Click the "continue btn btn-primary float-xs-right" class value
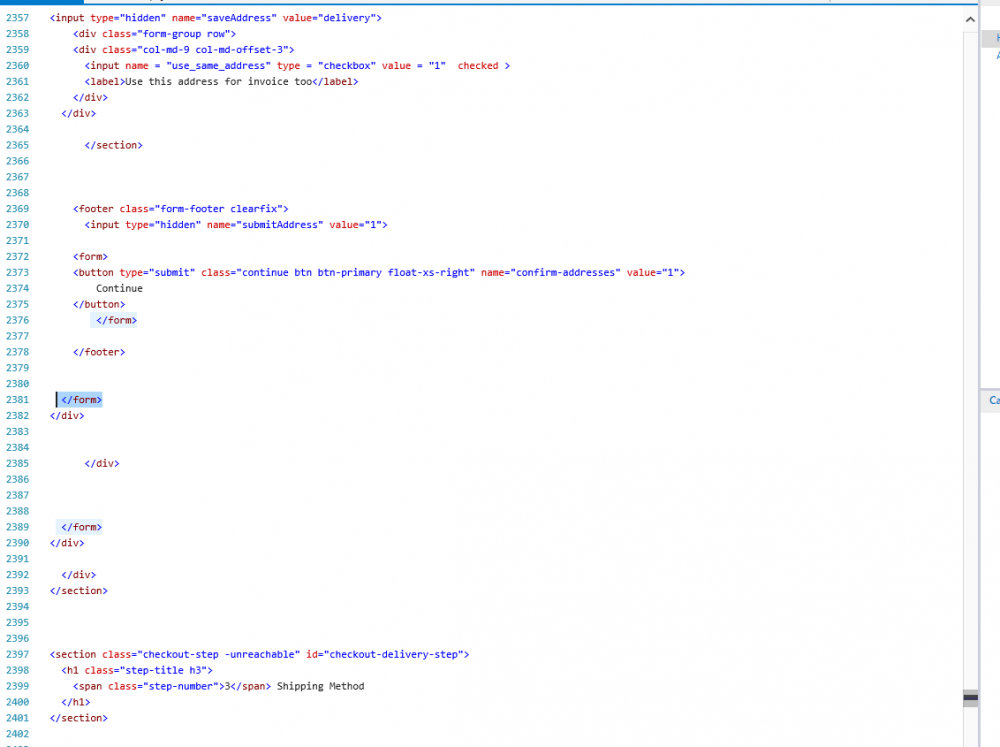The height and width of the screenshot is (747, 1000). tap(356, 272)
